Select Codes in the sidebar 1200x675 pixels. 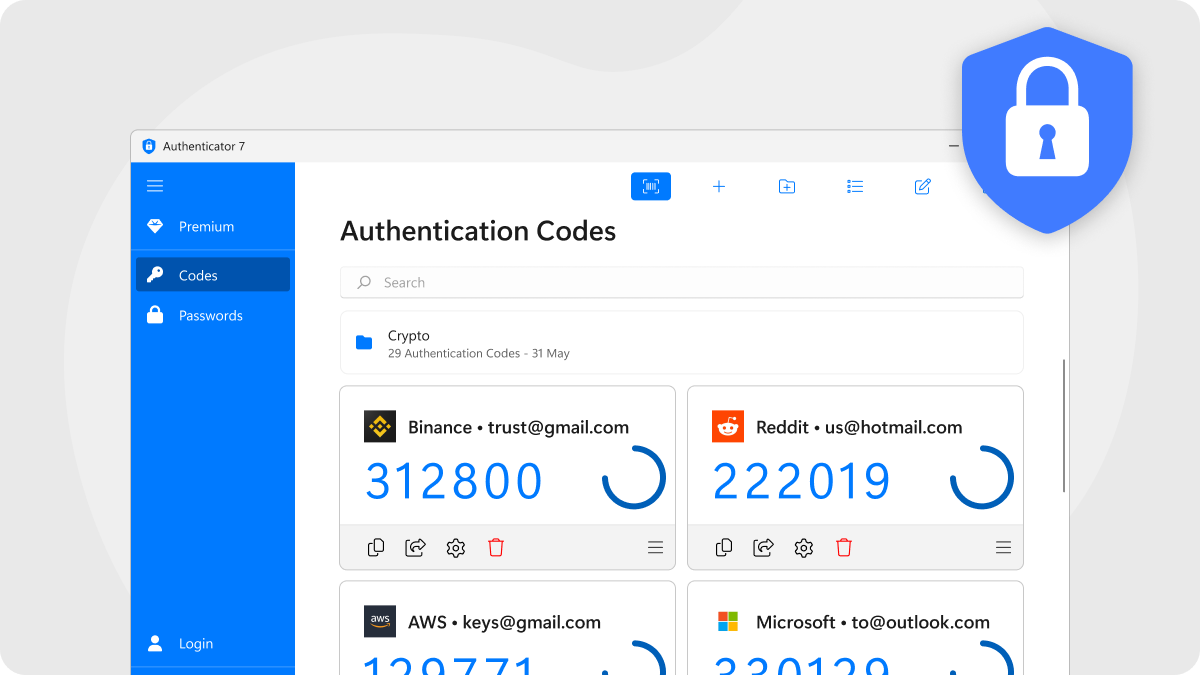coord(212,275)
